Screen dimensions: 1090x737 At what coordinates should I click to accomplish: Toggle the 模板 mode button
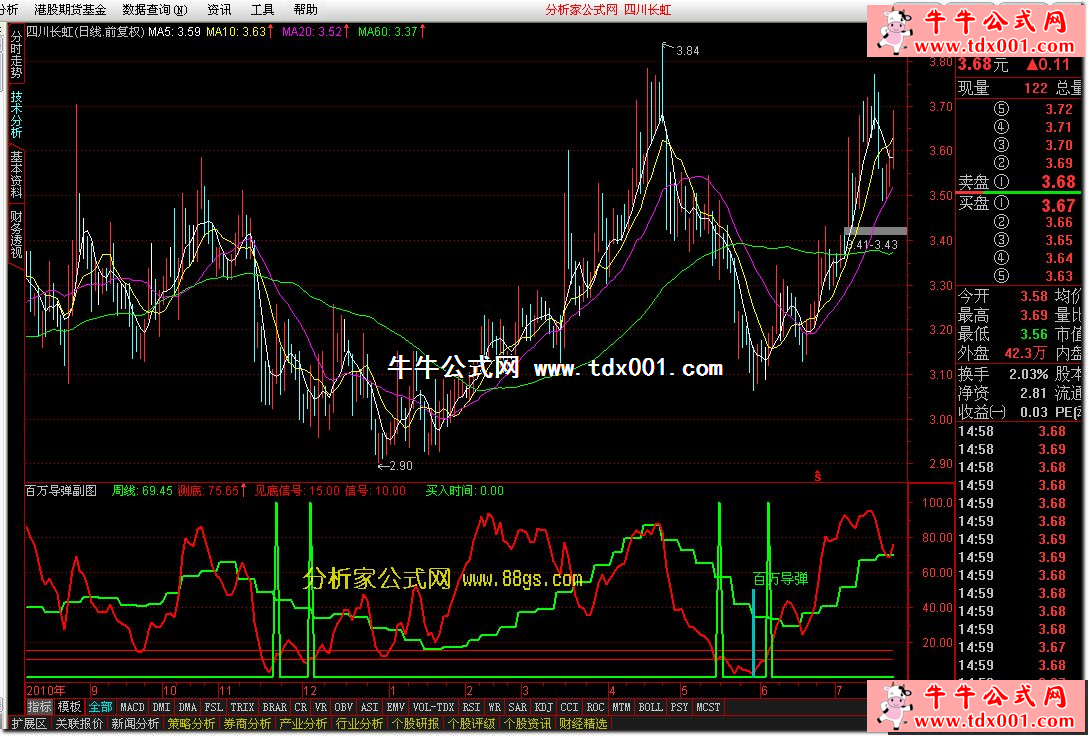[x=69, y=707]
